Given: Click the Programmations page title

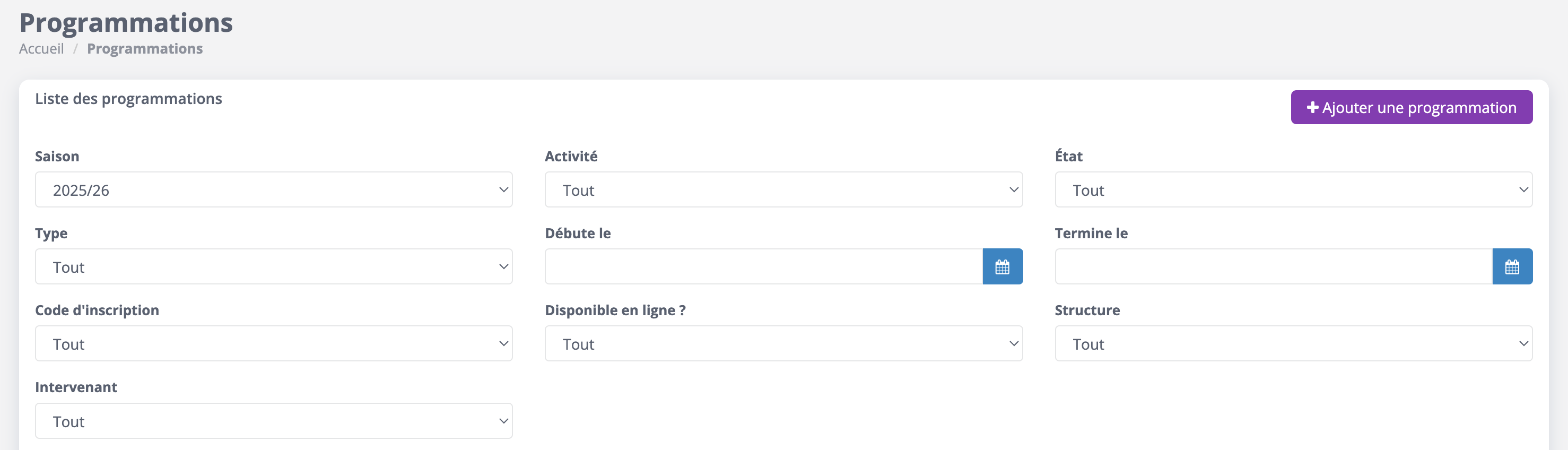Looking at the screenshot, I should (x=126, y=22).
